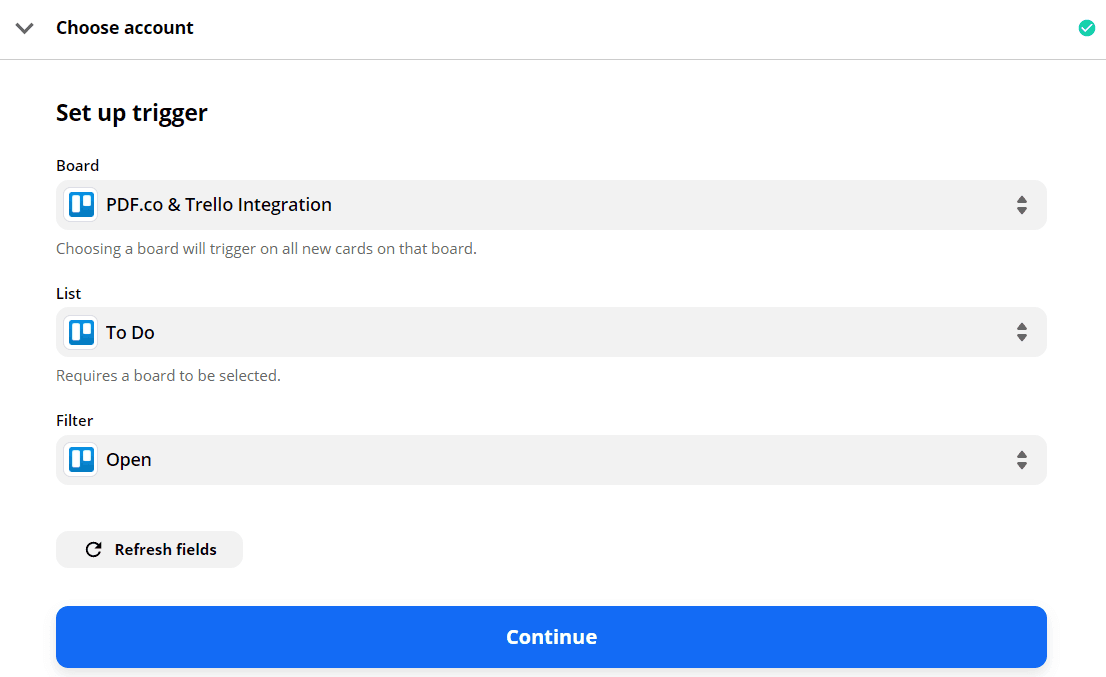This screenshot has height=677, width=1106.
Task: Click the Continue button
Action: tap(551, 636)
